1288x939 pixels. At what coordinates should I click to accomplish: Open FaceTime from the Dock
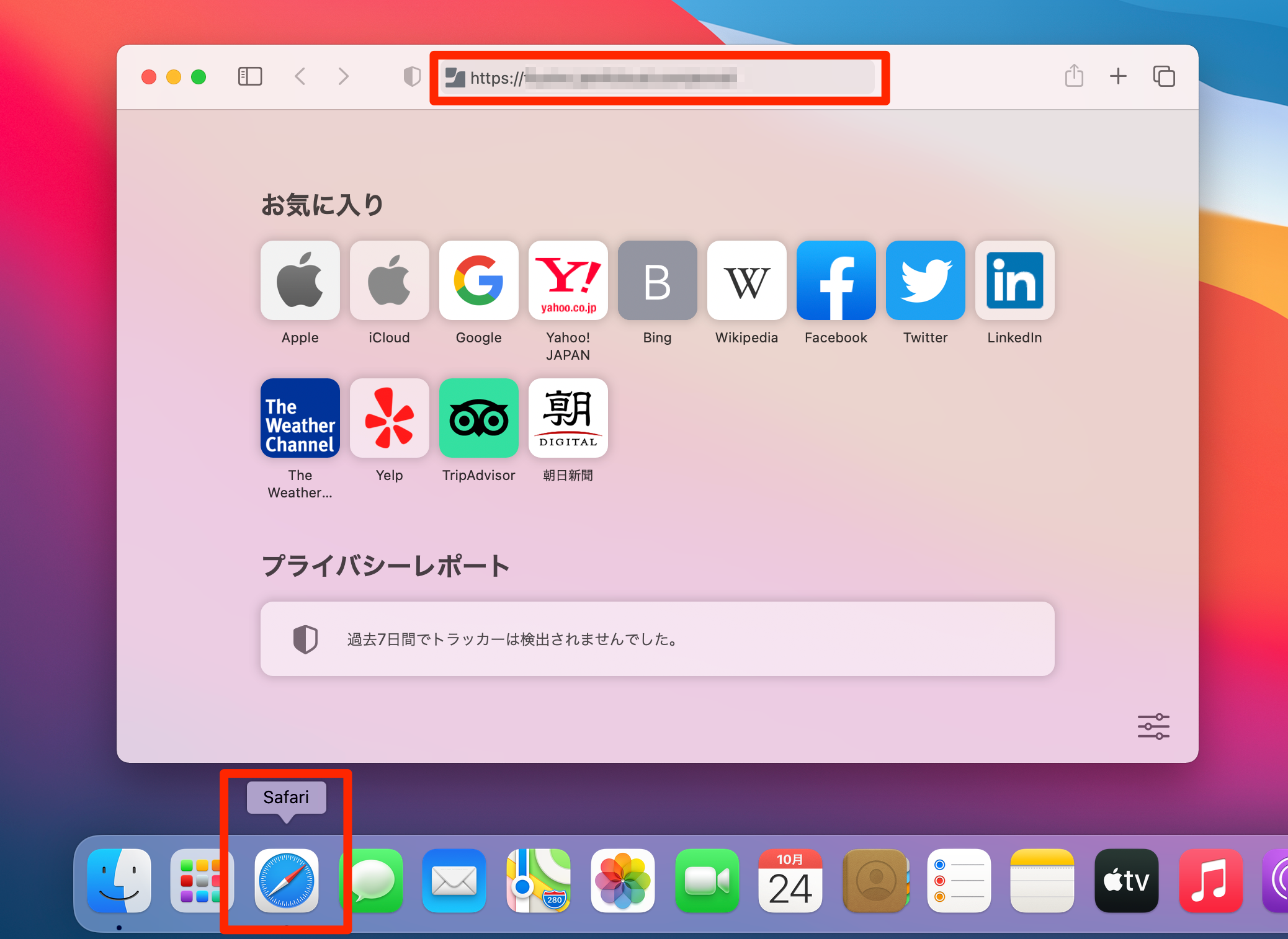click(707, 881)
